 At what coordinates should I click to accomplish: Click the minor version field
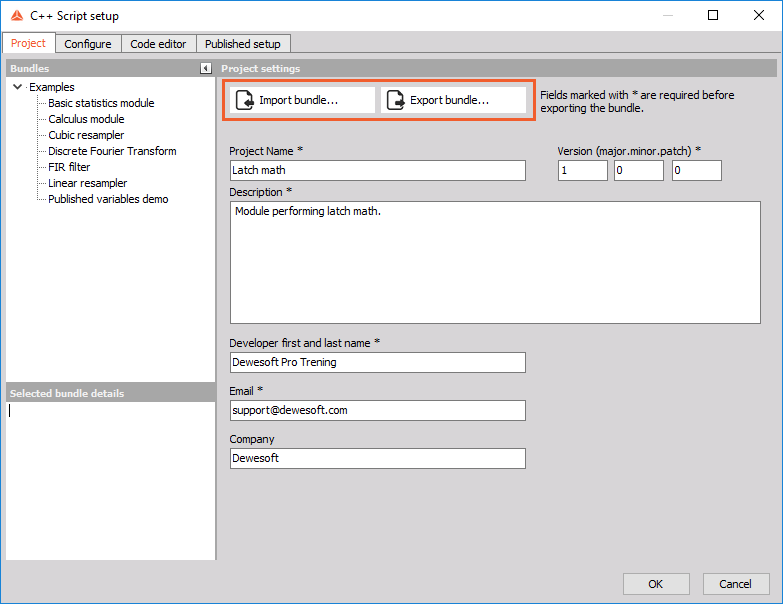pos(639,170)
